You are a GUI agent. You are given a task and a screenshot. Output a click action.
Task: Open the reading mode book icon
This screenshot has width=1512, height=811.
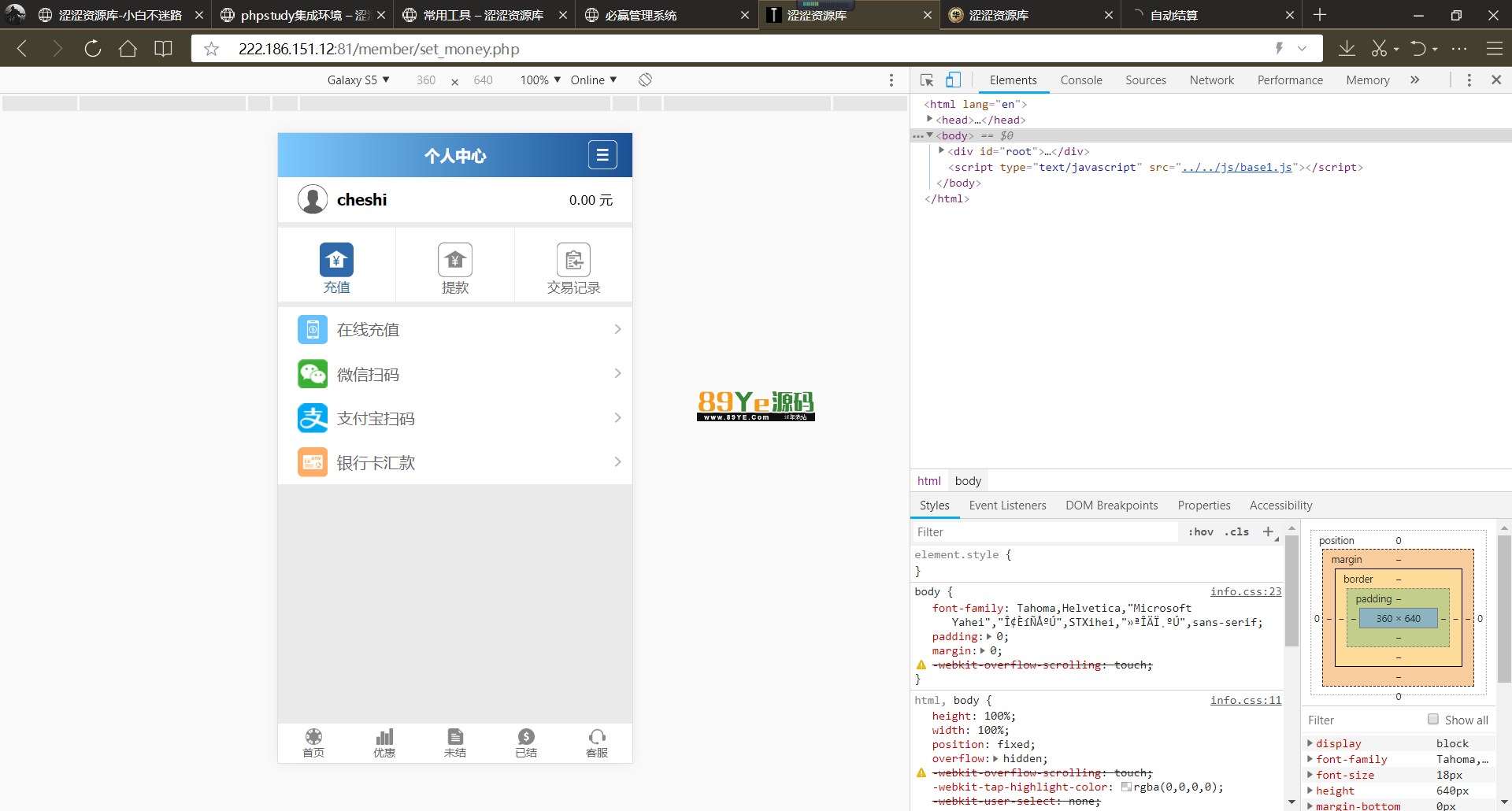tap(163, 49)
